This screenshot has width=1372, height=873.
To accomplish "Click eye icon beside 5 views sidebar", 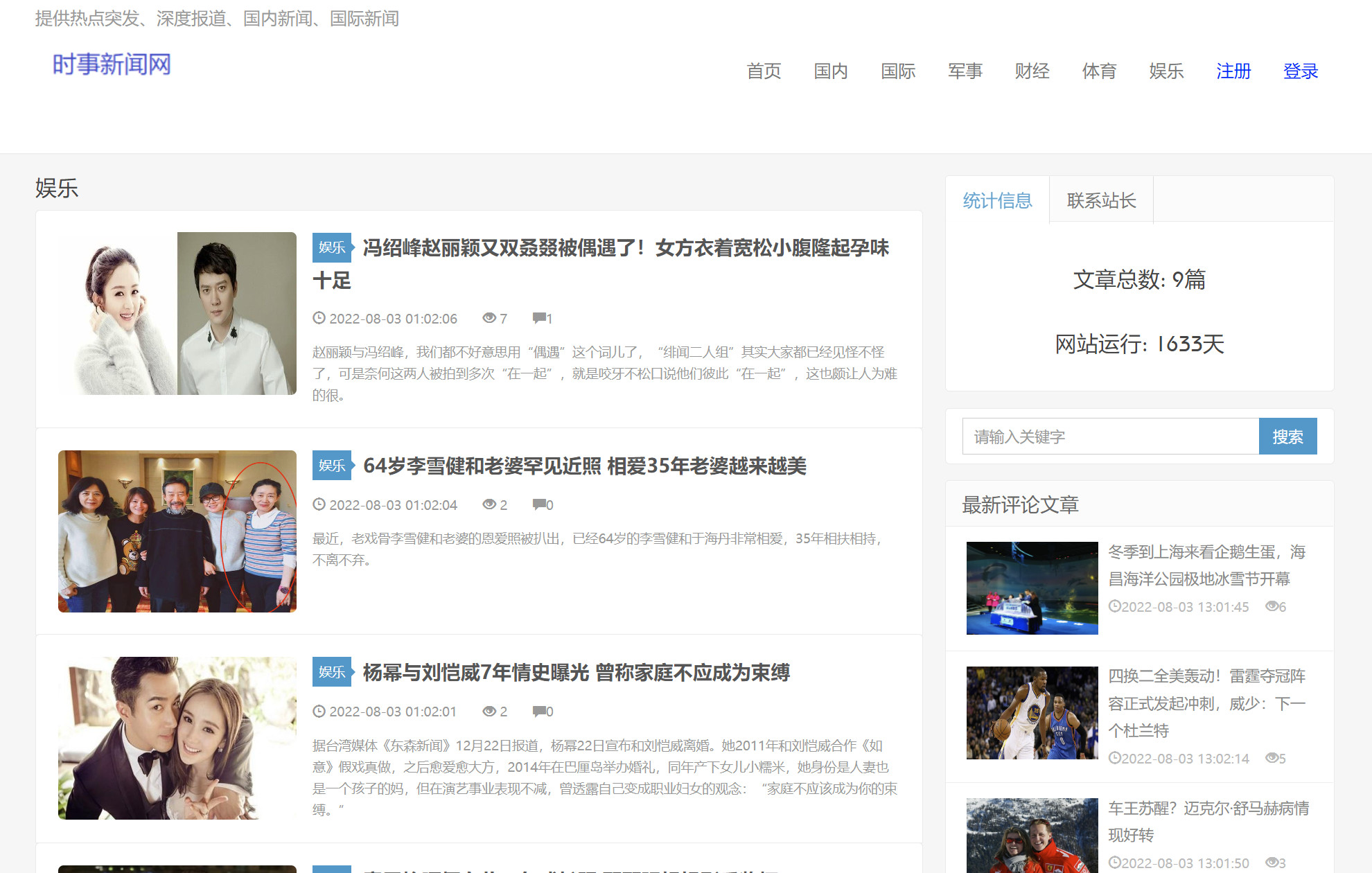I will [x=1272, y=758].
